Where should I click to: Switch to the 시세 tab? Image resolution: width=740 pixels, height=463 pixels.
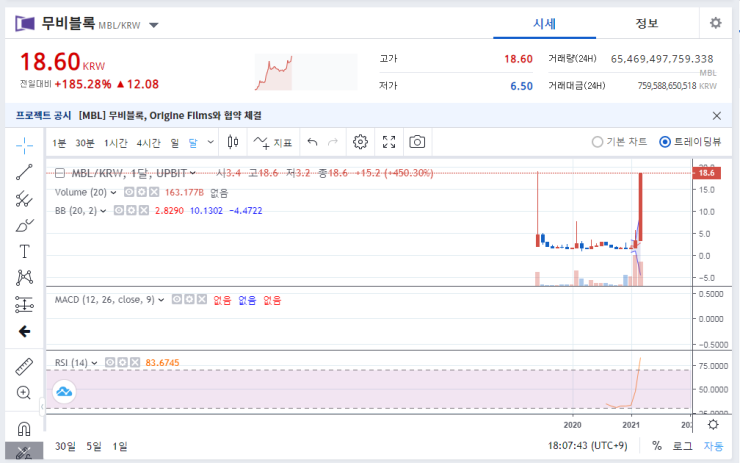coord(545,24)
